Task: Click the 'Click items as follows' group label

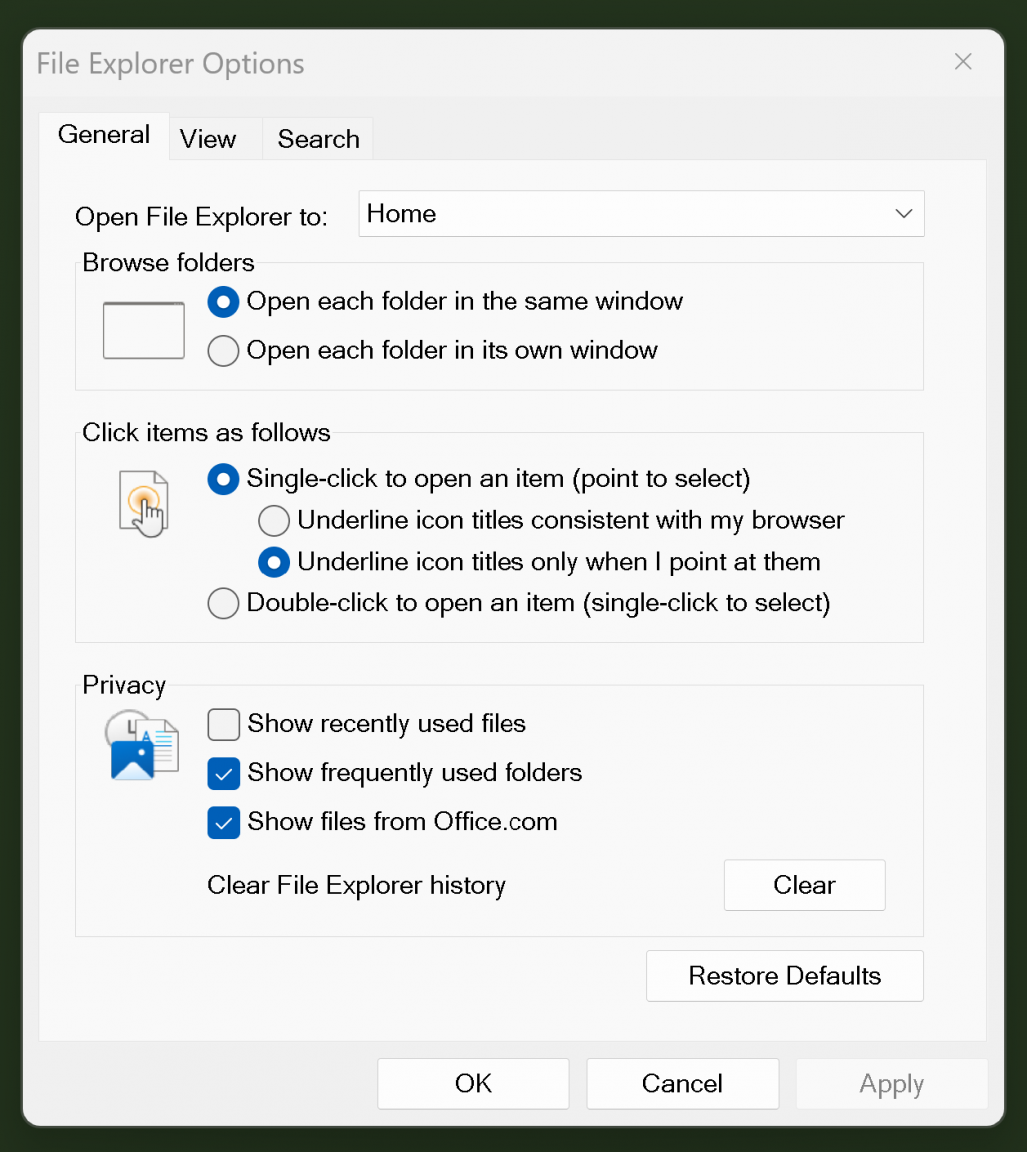Action: (206, 433)
